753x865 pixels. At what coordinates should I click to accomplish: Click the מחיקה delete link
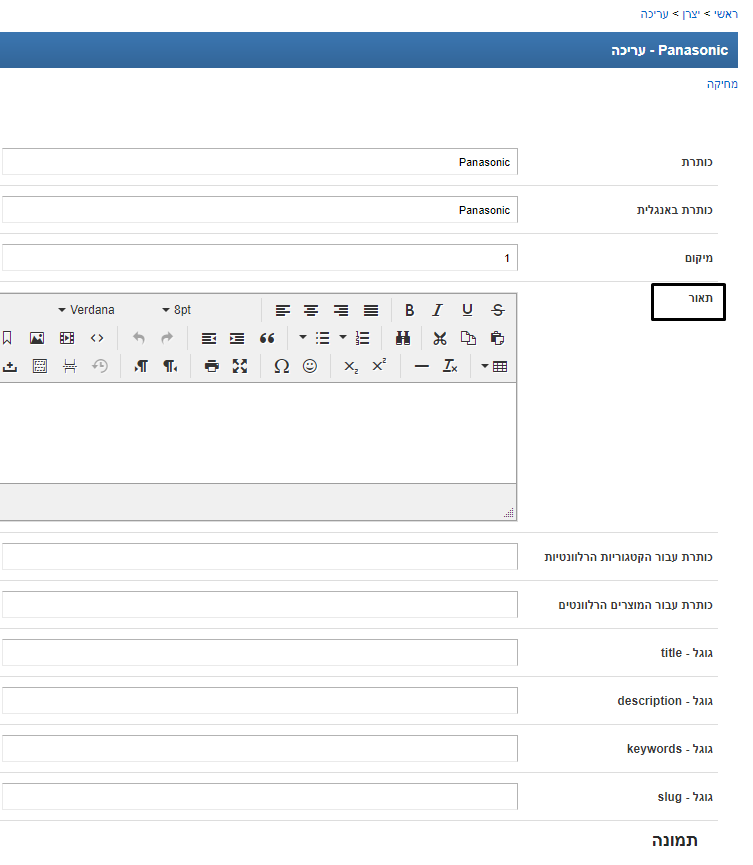click(722, 84)
